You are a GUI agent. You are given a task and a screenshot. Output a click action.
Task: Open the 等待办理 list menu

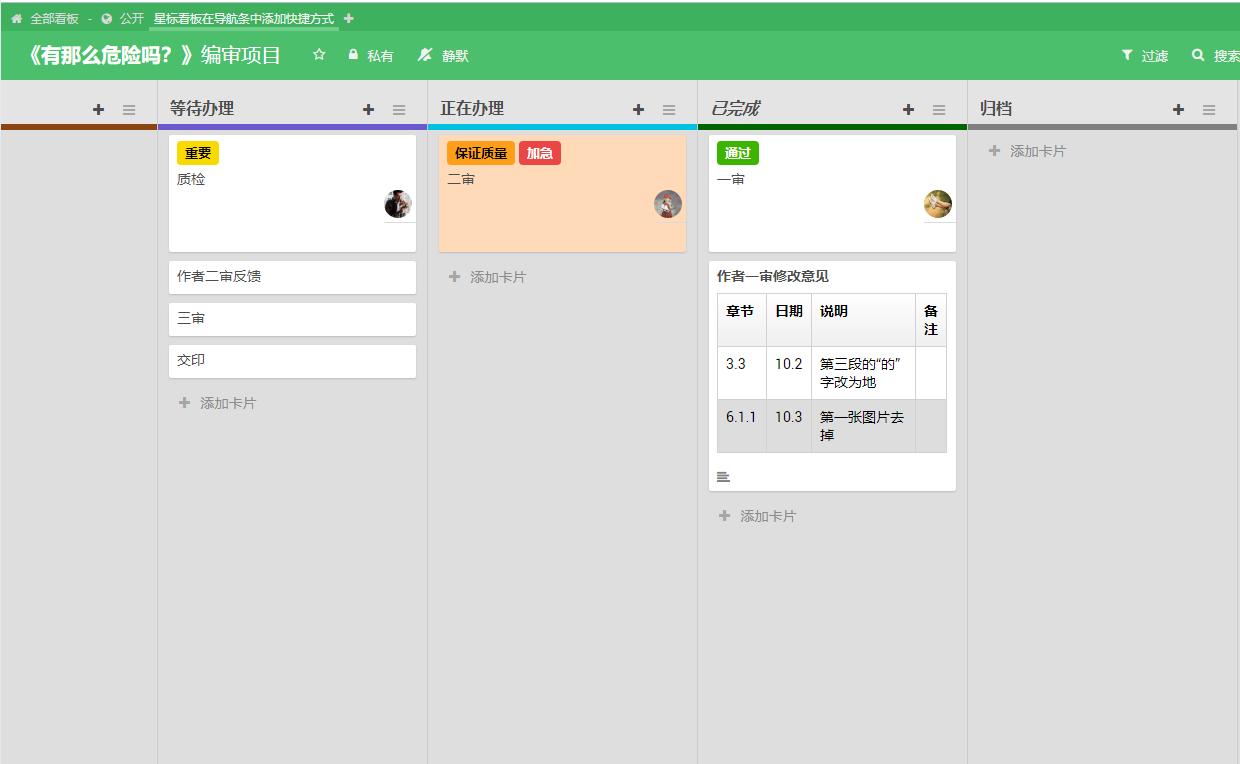399,110
